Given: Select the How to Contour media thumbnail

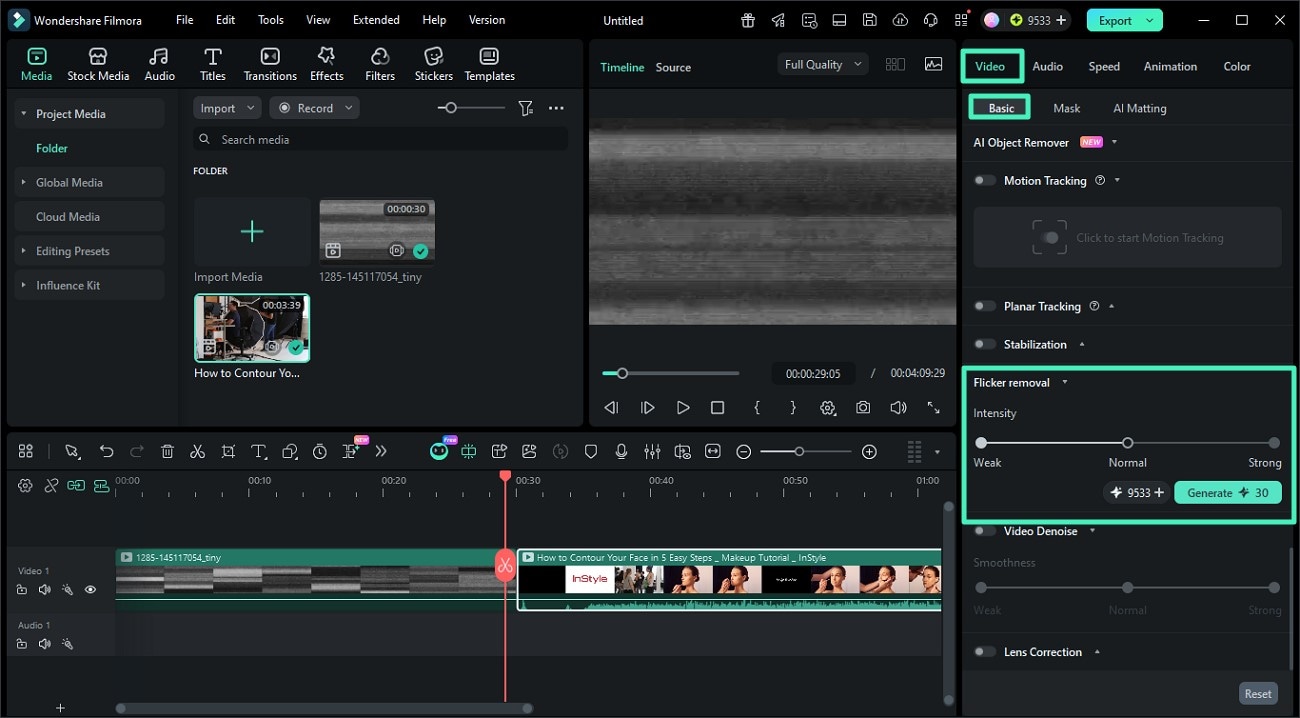Looking at the screenshot, I should (x=252, y=328).
